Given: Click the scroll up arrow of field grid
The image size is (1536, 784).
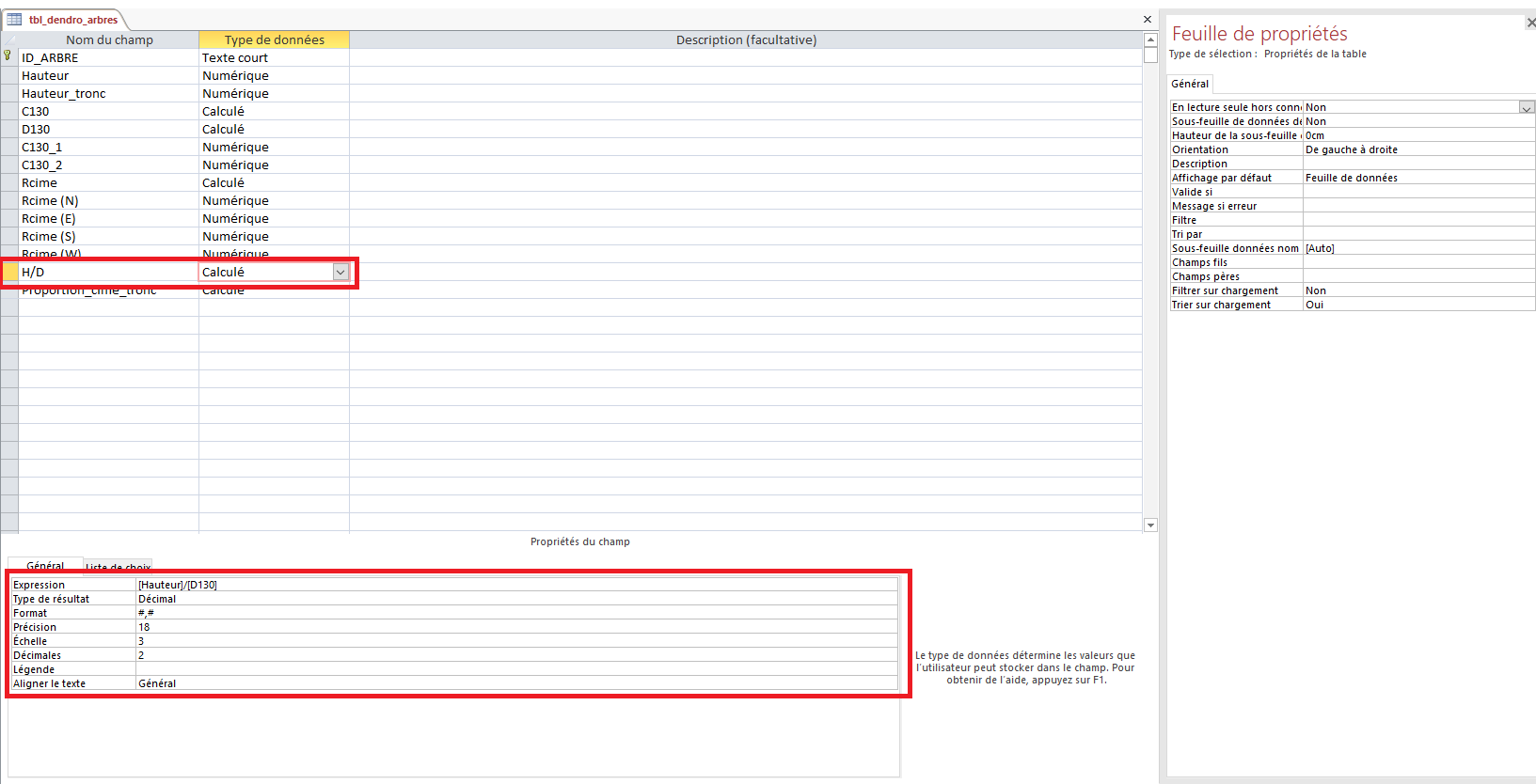Looking at the screenshot, I should click(x=1150, y=39).
